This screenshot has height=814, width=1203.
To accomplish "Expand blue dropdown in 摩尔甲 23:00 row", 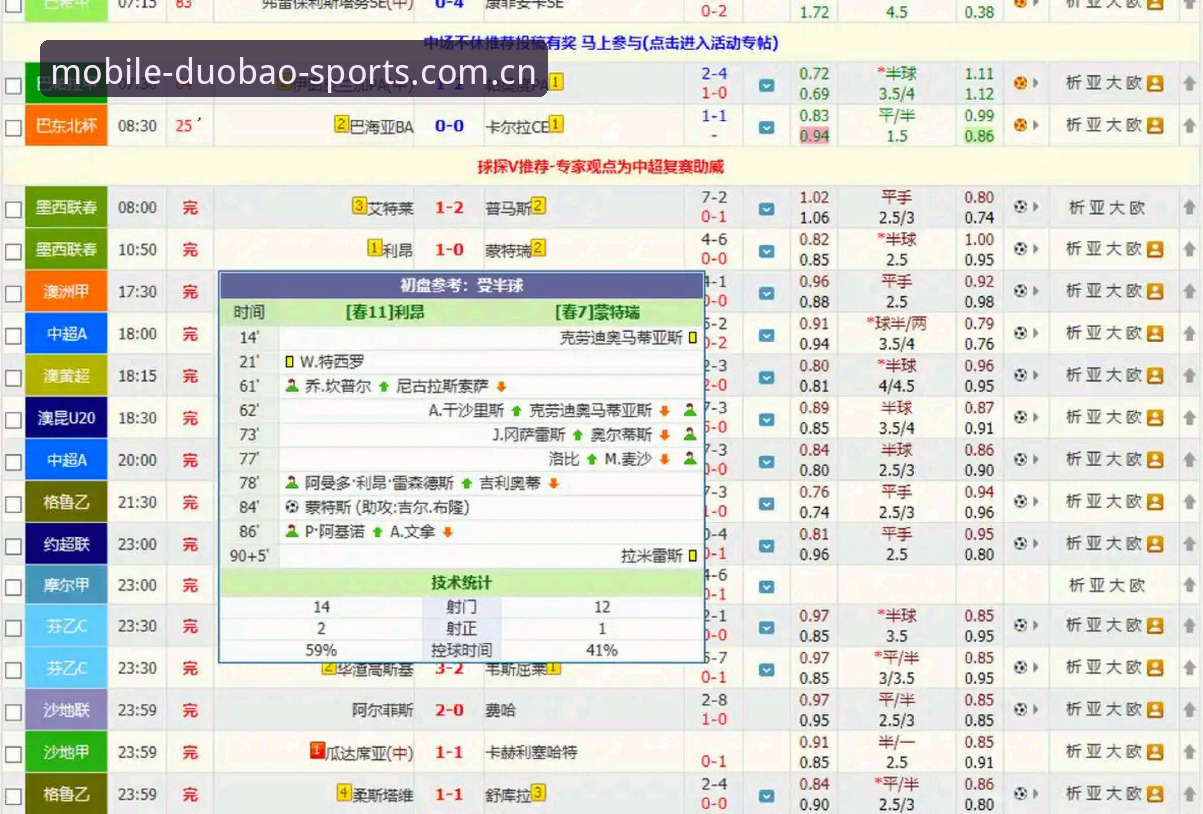I will (x=766, y=587).
